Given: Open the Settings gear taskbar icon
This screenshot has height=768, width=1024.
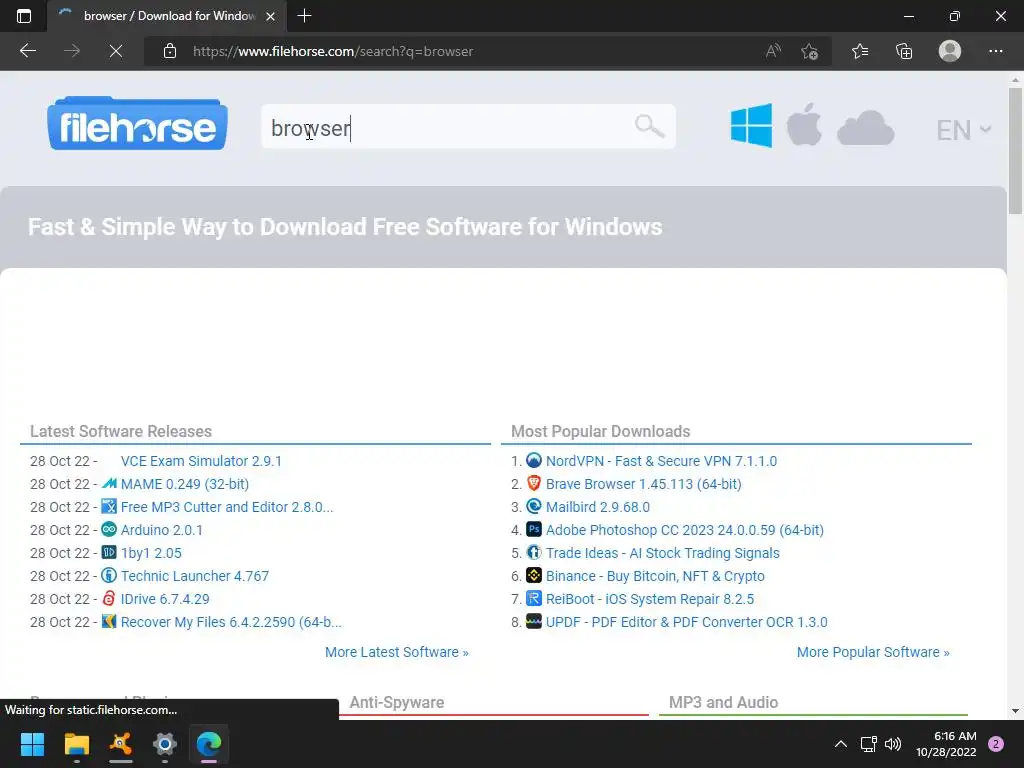Looking at the screenshot, I should pyautogui.click(x=165, y=744).
